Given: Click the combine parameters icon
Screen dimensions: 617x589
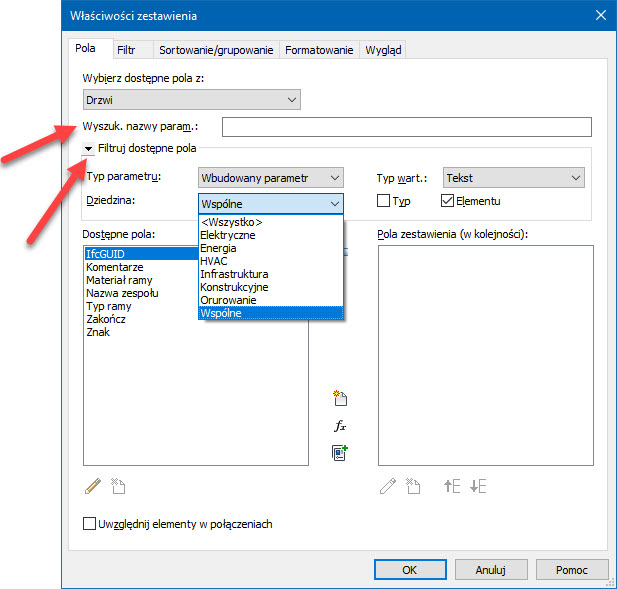Looking at the screenshot, I should tap(340, 453).
